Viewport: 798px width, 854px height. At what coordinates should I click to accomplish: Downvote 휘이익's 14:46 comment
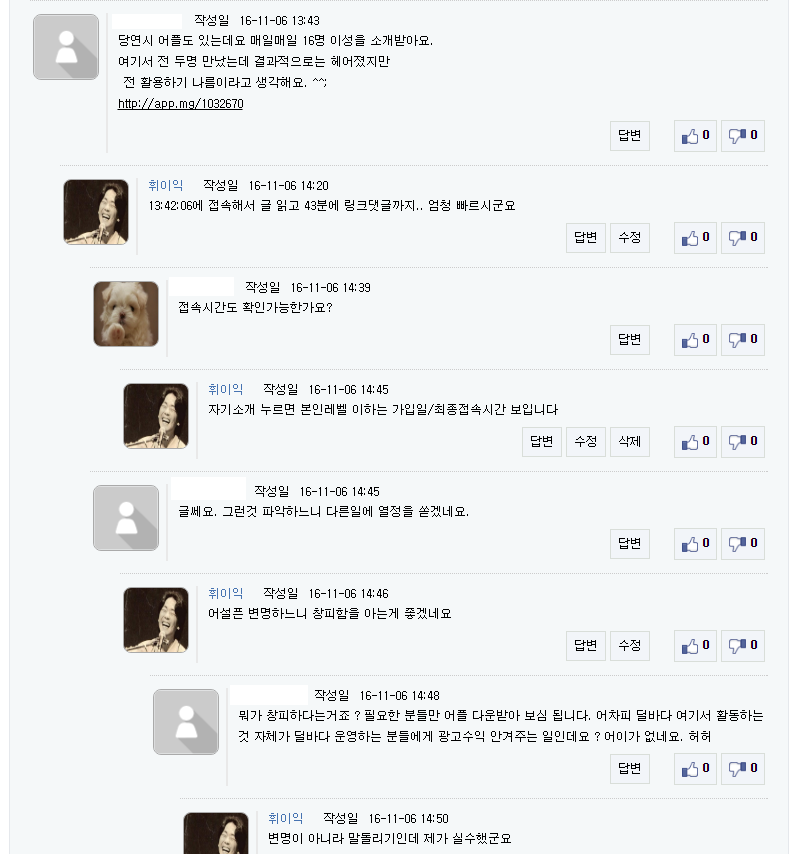pyautogui.click(x=742, y=646)
